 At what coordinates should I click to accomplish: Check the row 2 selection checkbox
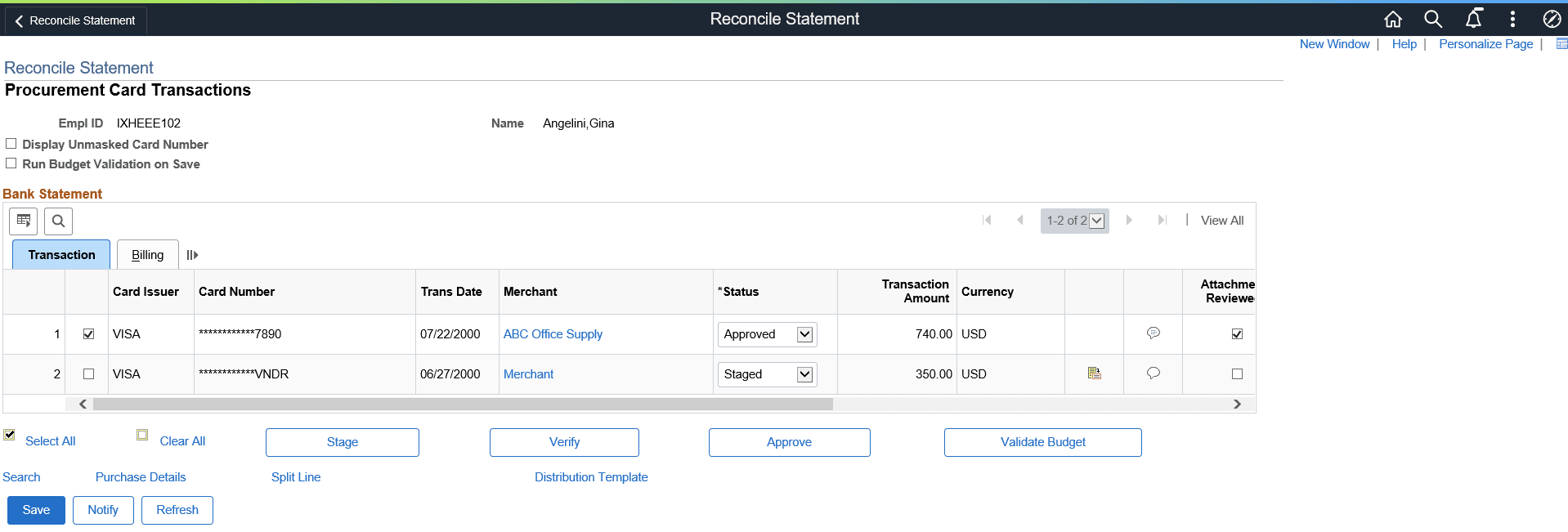[89, 373]
